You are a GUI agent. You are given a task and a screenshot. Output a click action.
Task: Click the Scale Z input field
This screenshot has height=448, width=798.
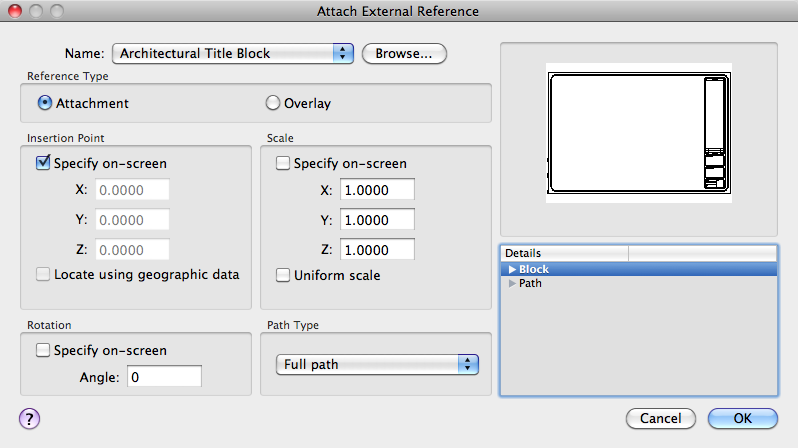point(377,250)
